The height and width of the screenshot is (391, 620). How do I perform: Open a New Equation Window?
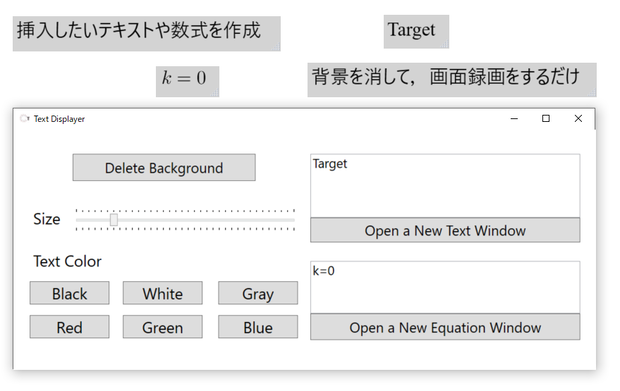pos(445,327)
